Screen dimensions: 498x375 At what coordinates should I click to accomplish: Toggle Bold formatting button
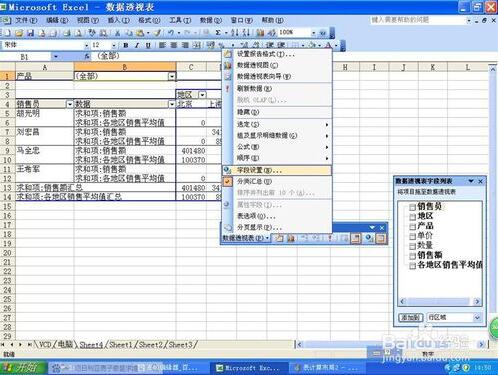[126, 45]
